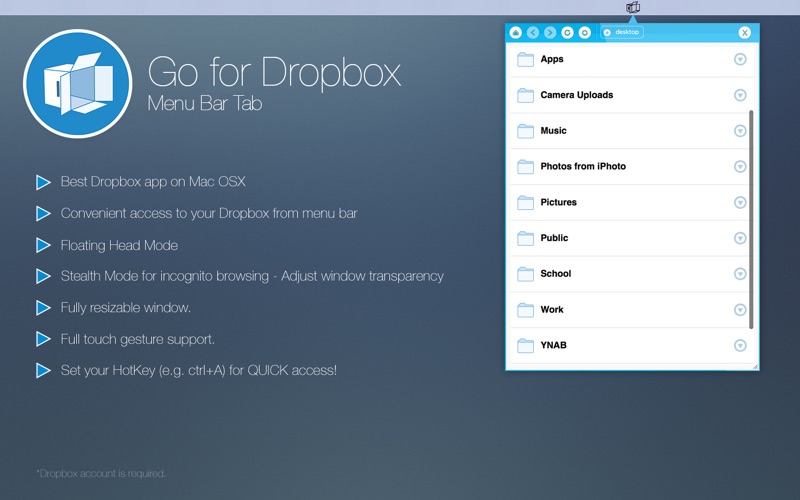The height and width of the screenshot is (500, 800).
Task: Navigate back in the Dropbox panel
Action: (533, 33)
